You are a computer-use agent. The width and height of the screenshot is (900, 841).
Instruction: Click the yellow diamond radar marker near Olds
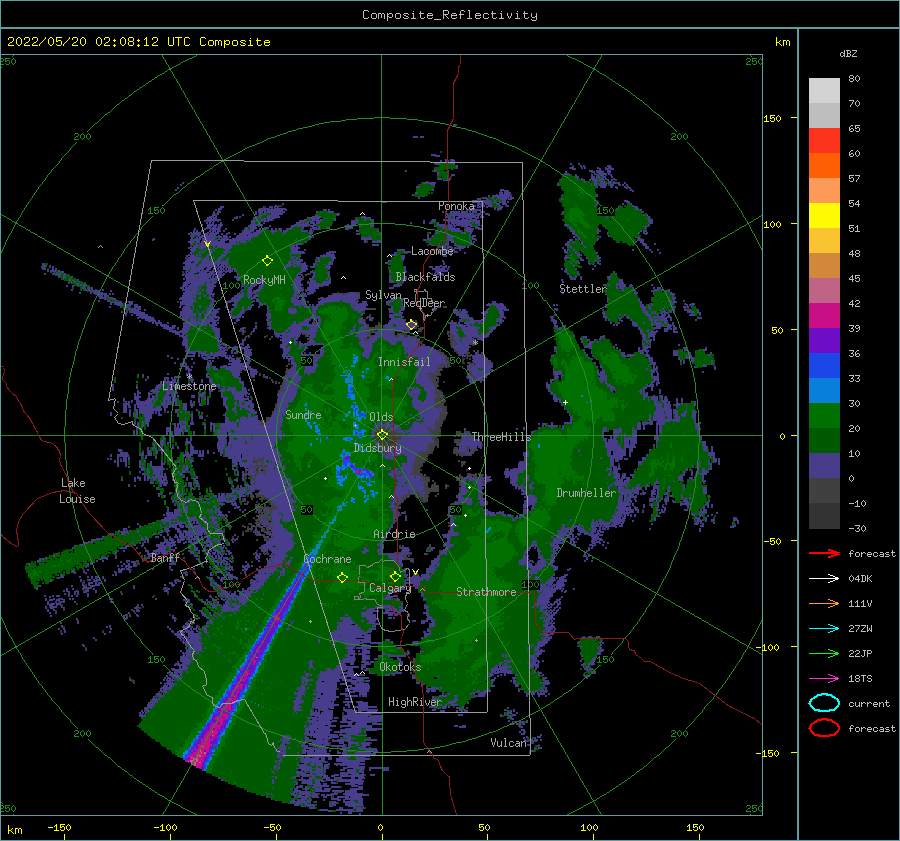(x=382, y=435)
